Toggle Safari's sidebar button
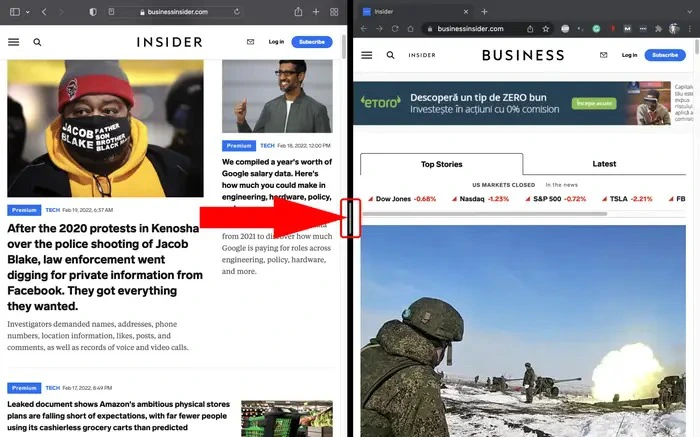The image size is (700, 437). click(x=15, y=12)
